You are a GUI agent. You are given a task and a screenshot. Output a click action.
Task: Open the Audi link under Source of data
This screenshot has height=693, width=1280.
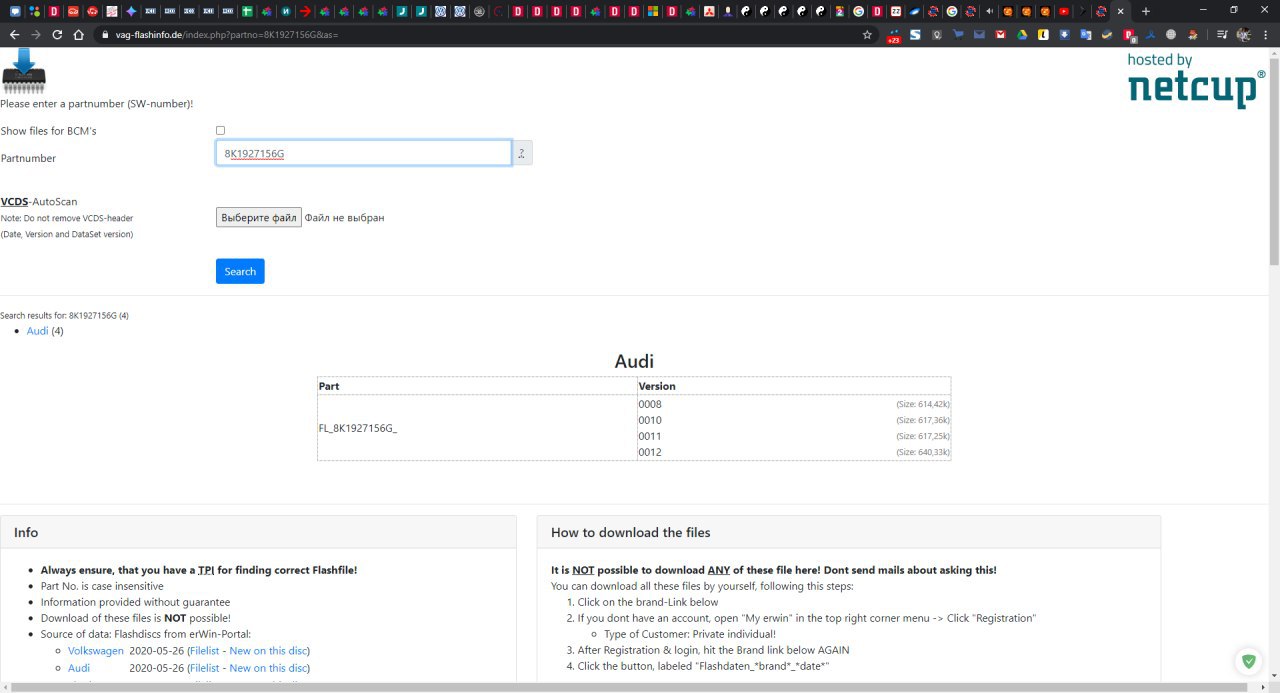79,668
